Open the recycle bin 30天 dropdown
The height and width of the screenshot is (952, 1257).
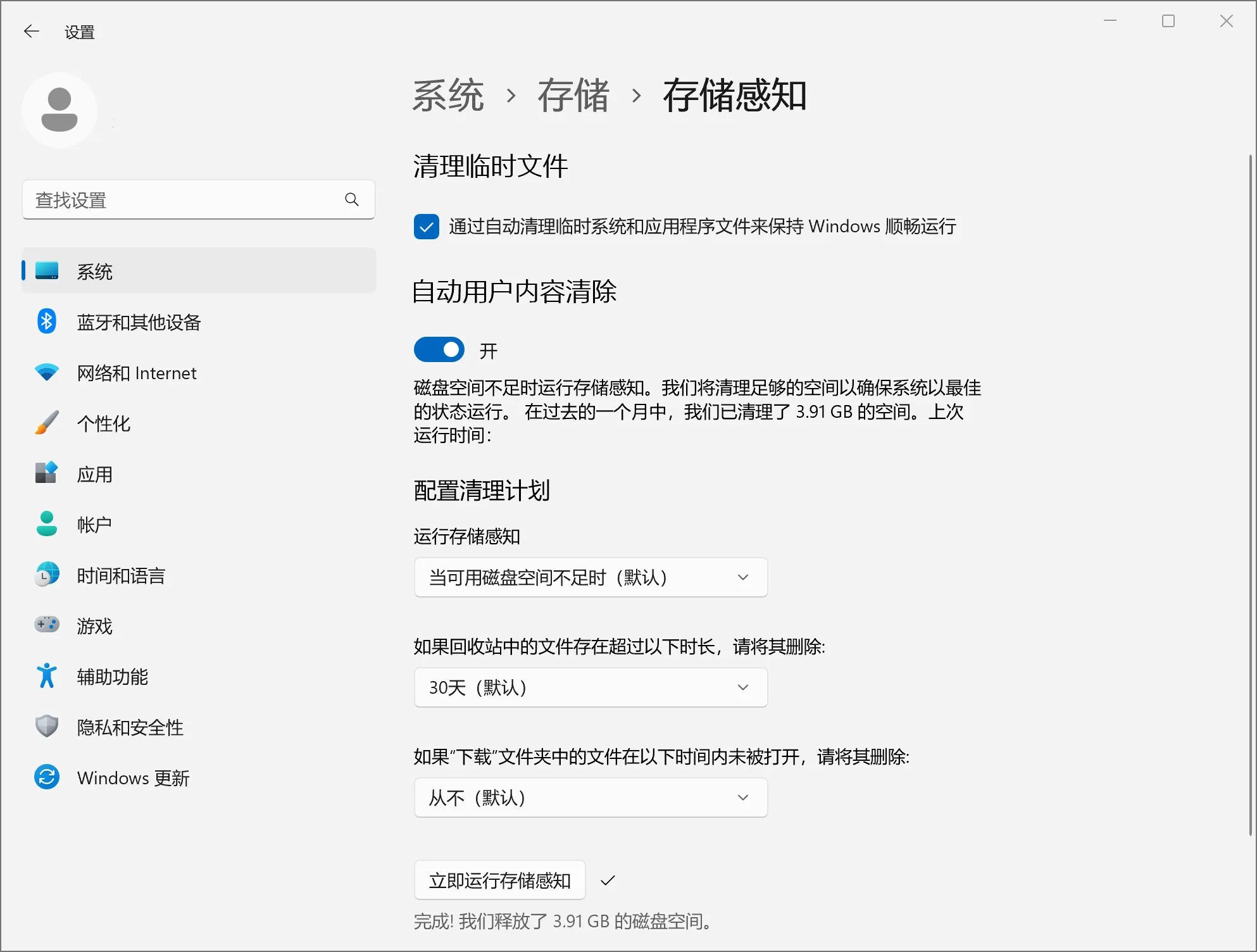[x=591, y=687]
